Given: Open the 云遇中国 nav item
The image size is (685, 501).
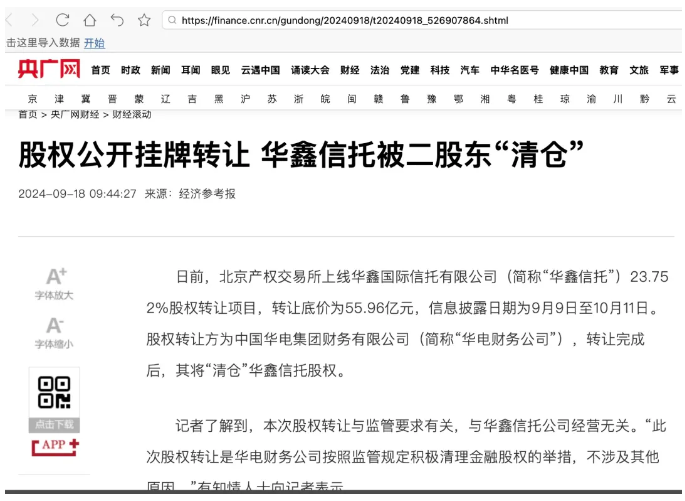Looking at the screenshot, I should [261, 70].
